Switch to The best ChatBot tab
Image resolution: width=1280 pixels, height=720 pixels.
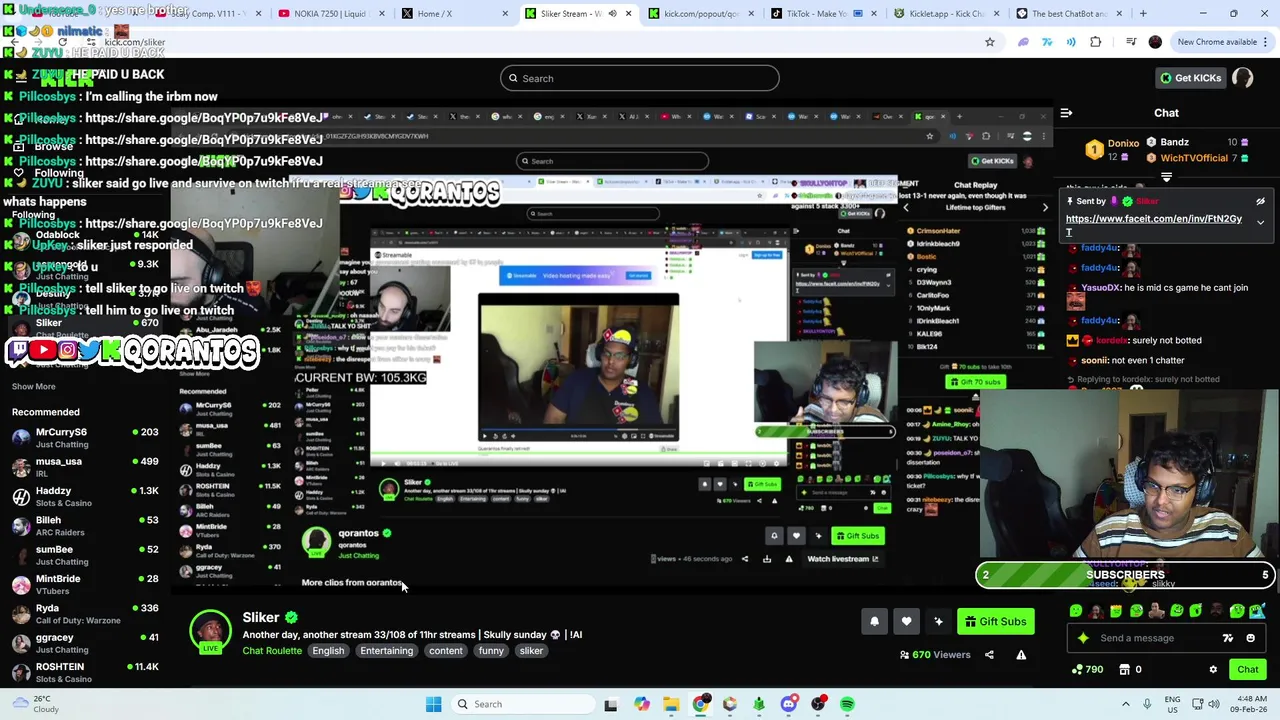[x=1068, y=14]
